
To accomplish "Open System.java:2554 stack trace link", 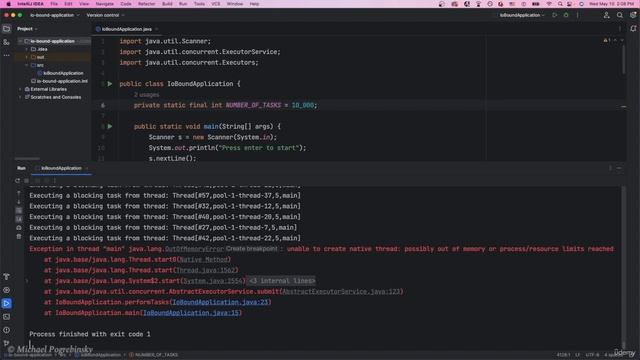I will pos(213,281).
